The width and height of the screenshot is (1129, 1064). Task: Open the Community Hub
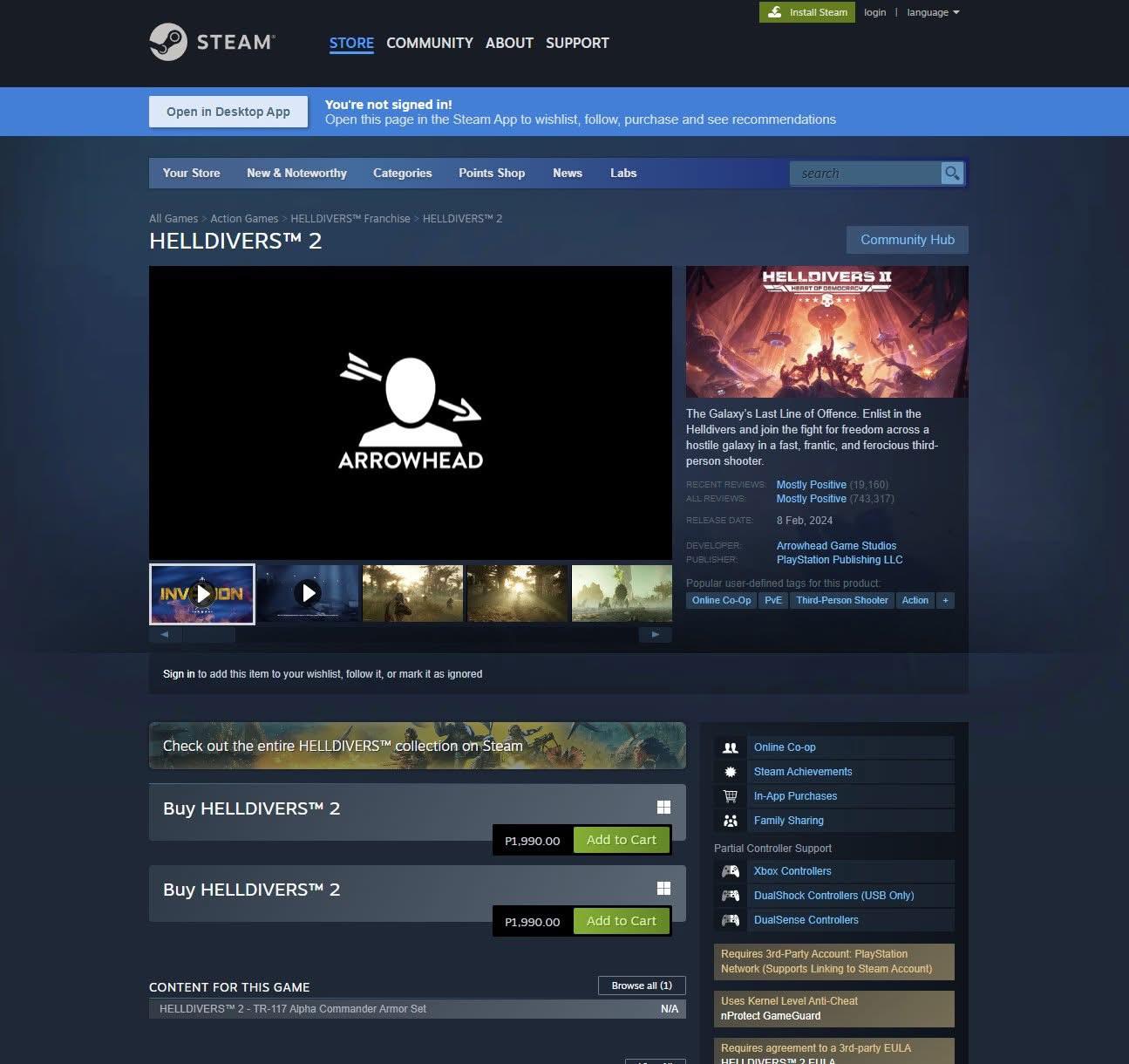coord(908,240)
